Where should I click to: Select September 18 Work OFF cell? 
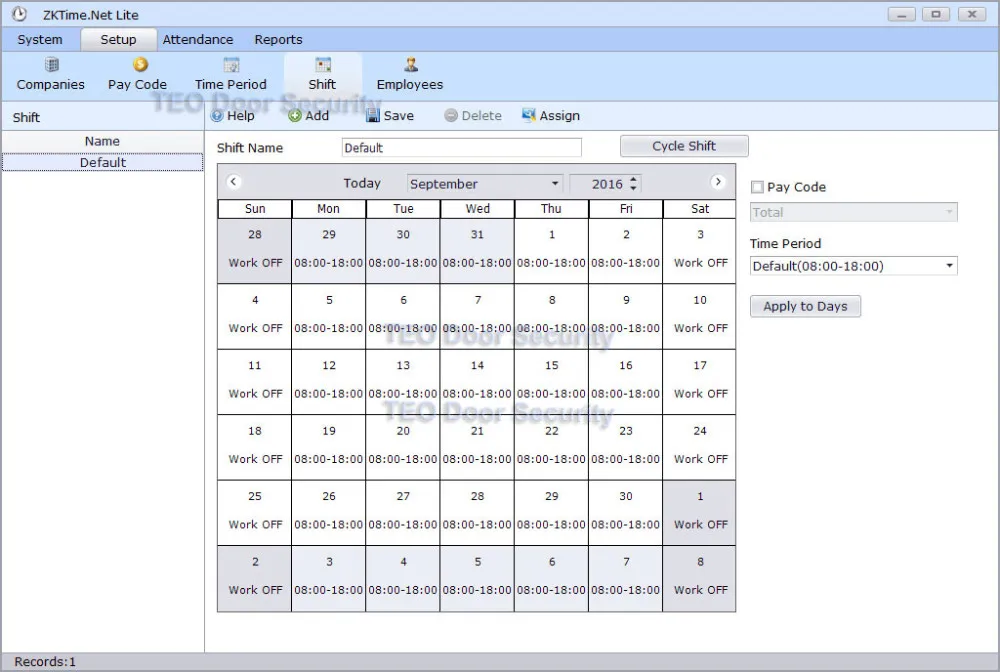point(255,448)
